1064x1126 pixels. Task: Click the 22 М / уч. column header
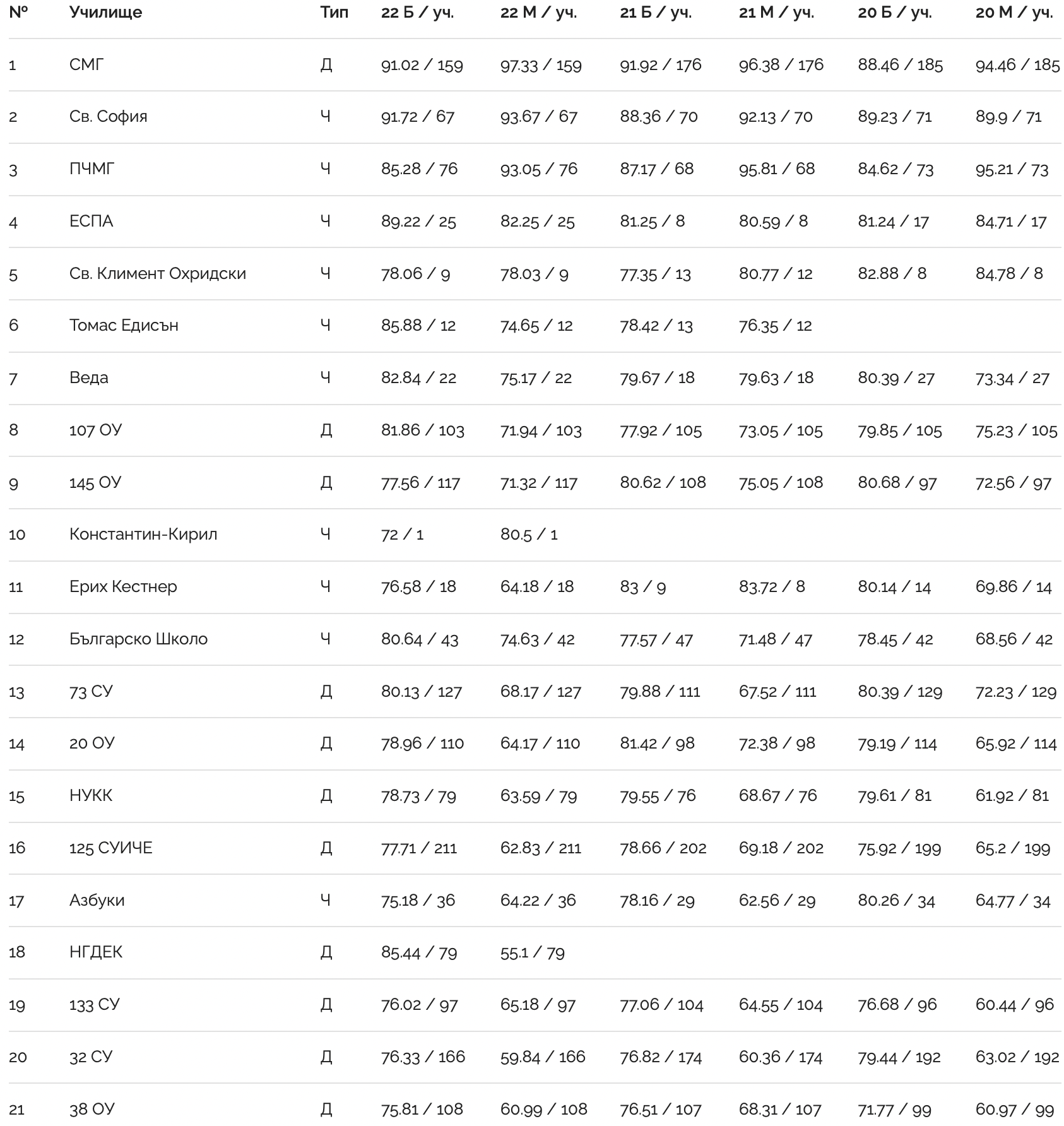coord(538,12)
